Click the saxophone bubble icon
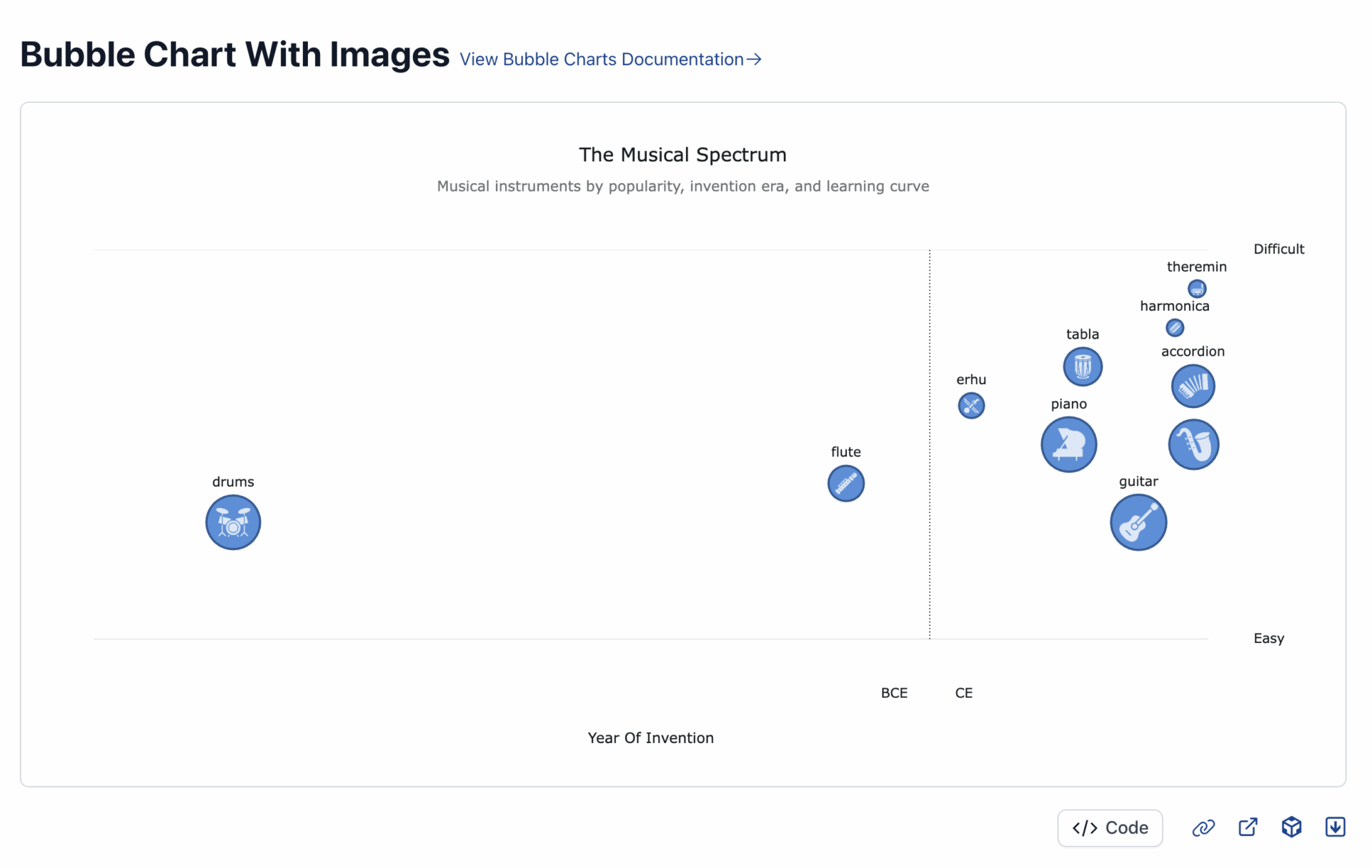This screenshot has height=868, width=1372. [x=1193, y=444]
